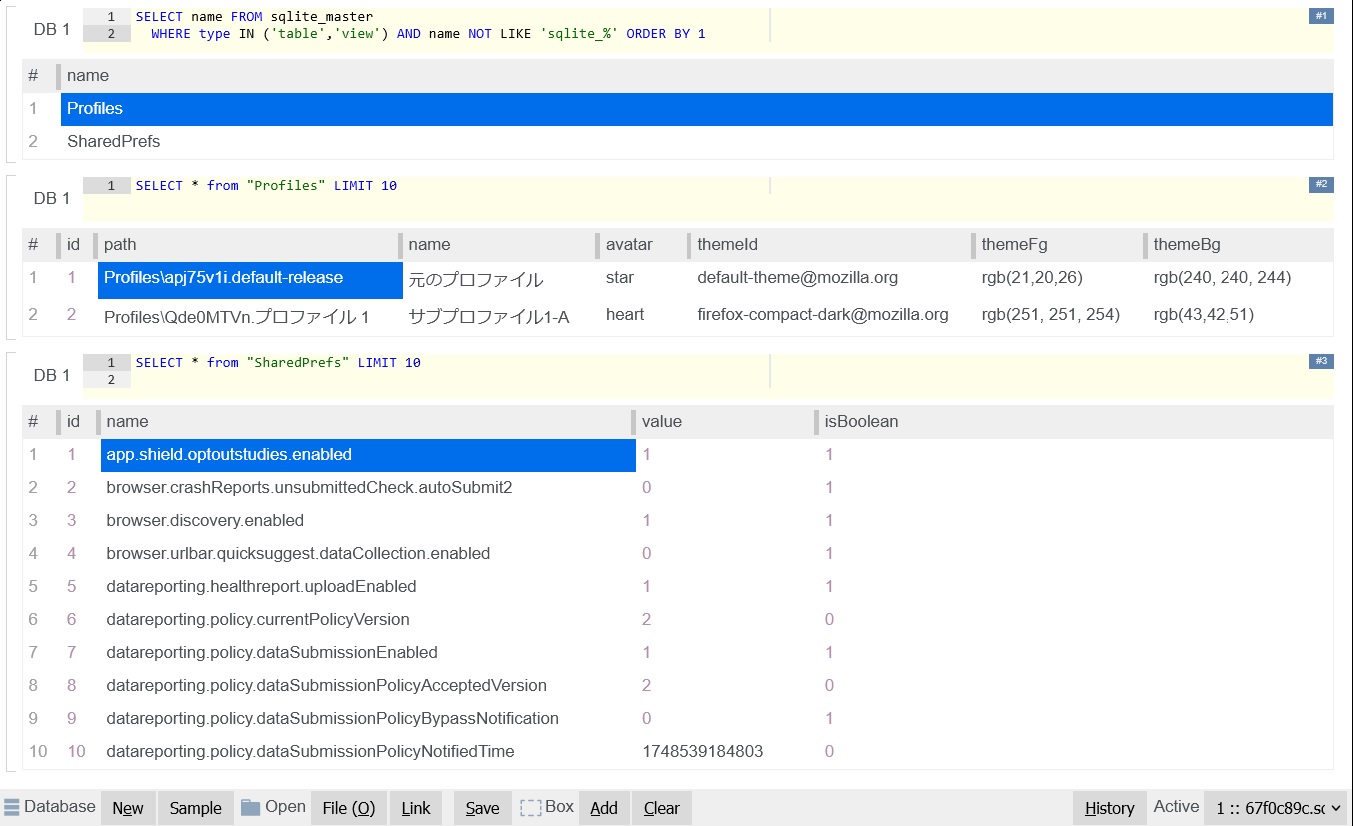Click the #3 box badge
This screenshot has width=1353, height=826.
(1320, 361)
